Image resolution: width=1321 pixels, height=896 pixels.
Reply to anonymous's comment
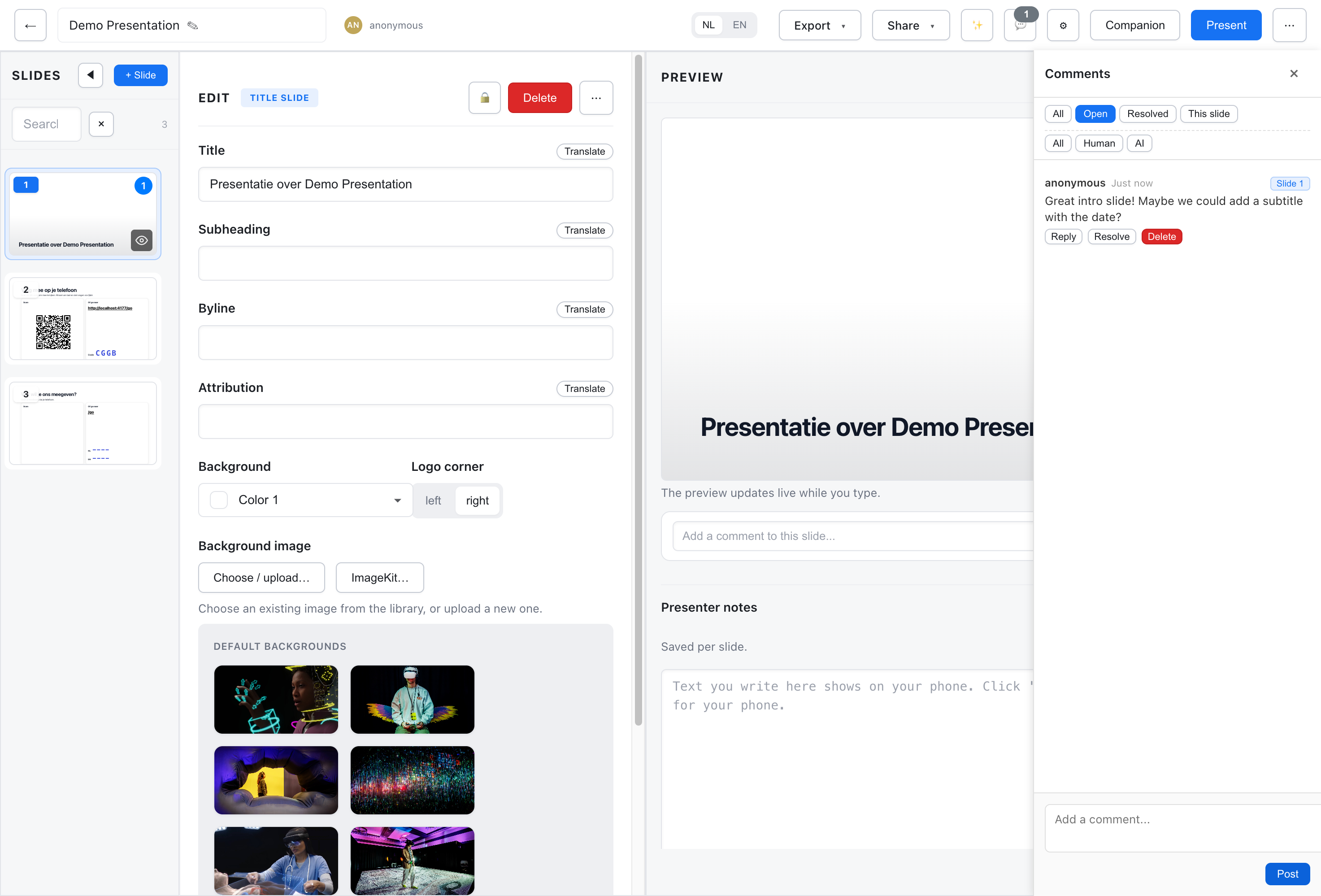point(1063,236)
